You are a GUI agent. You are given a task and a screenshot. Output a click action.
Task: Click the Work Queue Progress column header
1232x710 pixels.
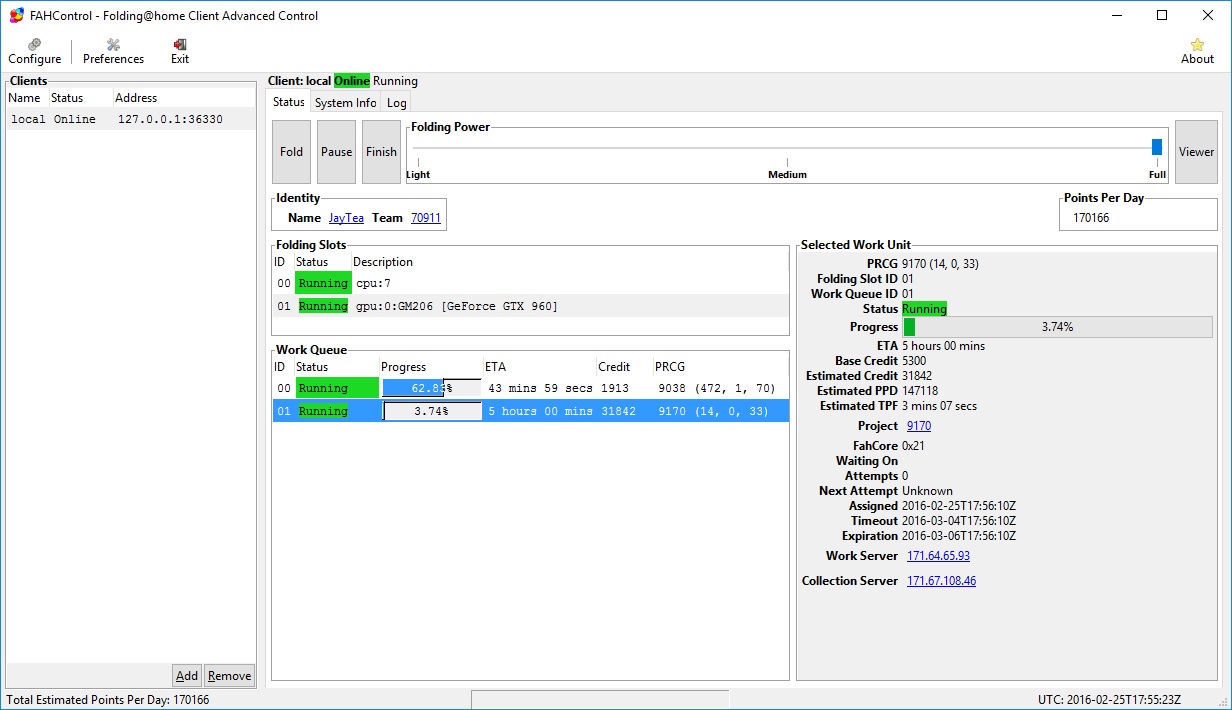(x=431, y=367)
